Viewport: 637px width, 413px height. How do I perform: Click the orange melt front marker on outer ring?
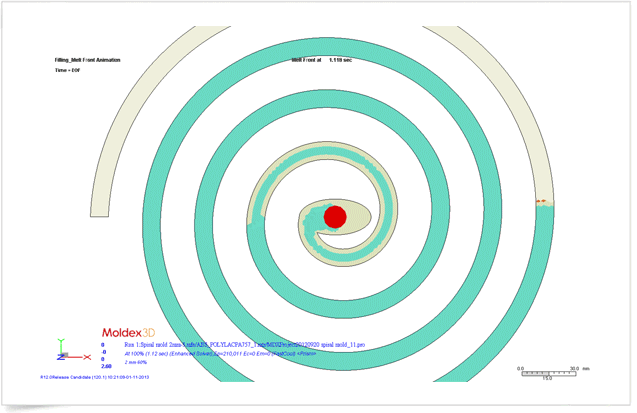pyautogui.click(x=541, y=201)
